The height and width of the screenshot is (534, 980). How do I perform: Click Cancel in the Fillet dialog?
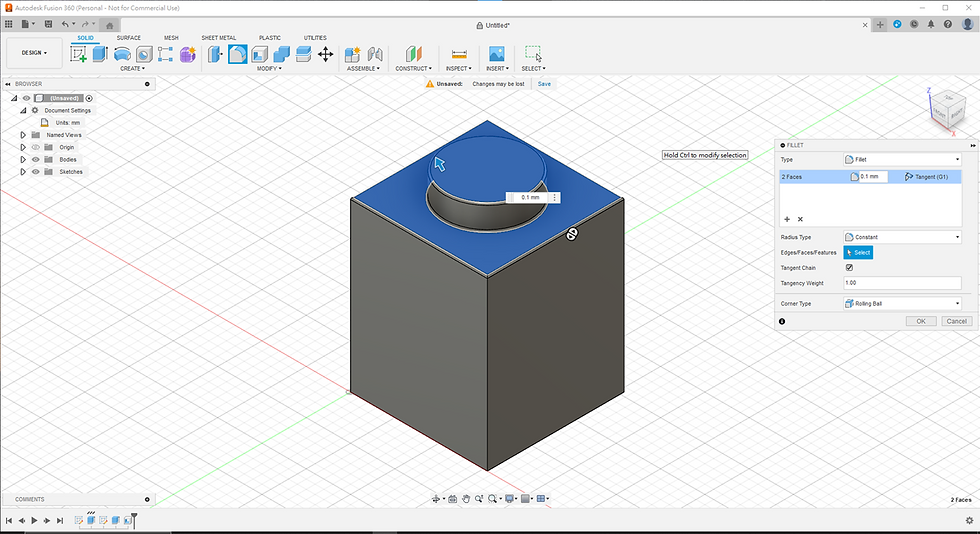pyautogui.click(x=956, y=321)
